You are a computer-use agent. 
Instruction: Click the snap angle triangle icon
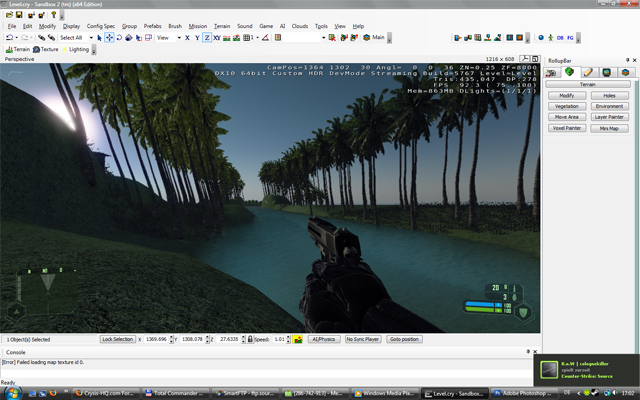[x=265, y=38]
